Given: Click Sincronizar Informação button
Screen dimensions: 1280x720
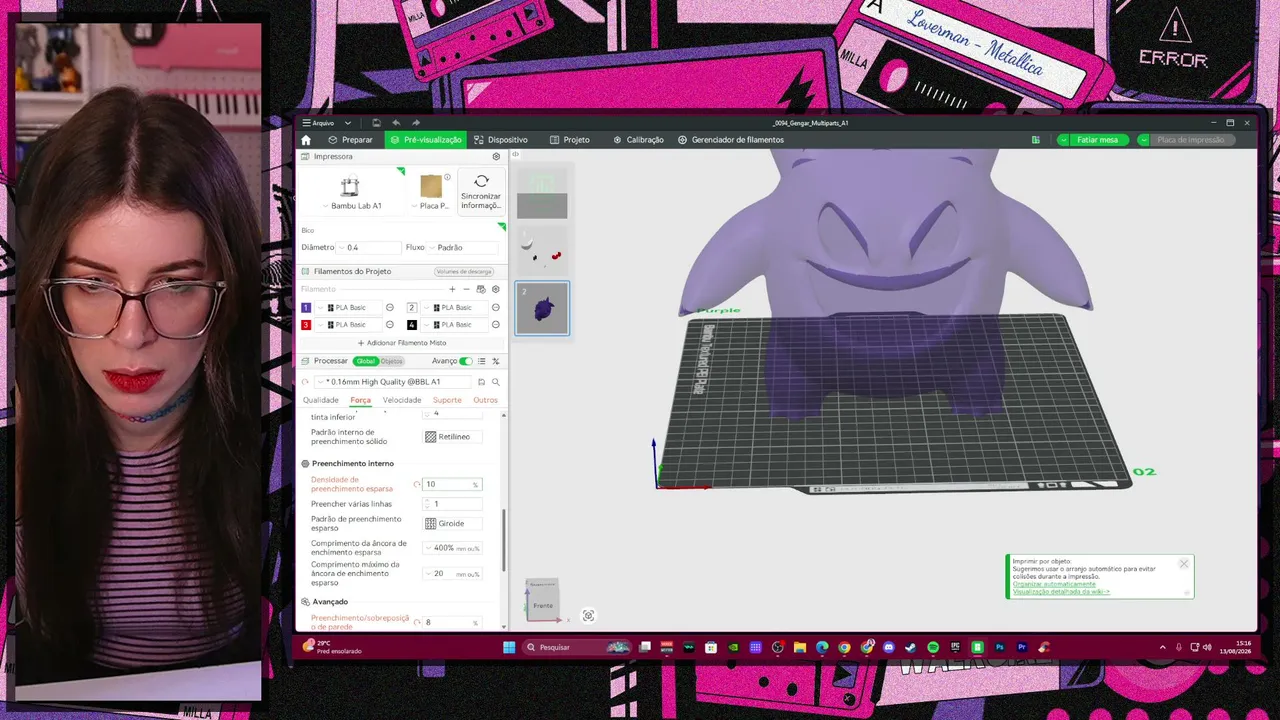Looking at the screenshot, I should [481, 191].
